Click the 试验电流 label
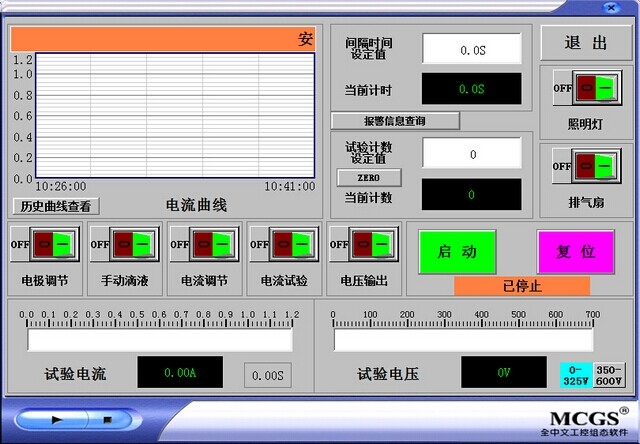Screen dimensions: 640x444 75,374
